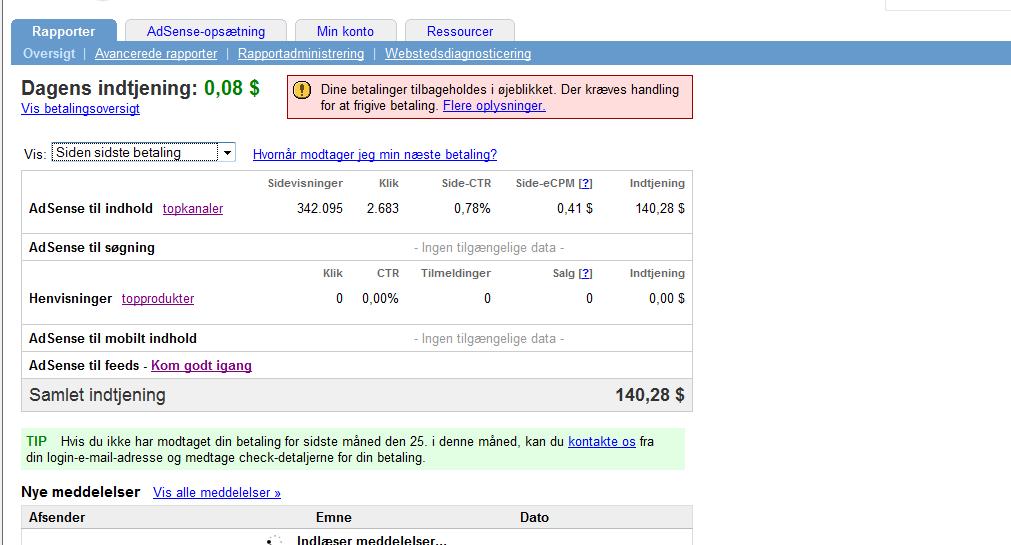
Task: Open the 'topprodukter' link under Henvisninger
Action: coord(158,299)
